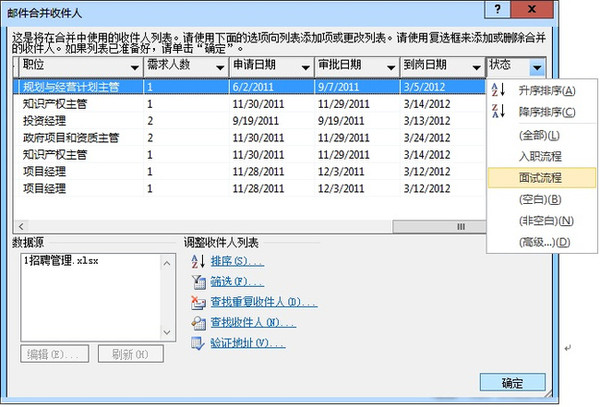Select 面试流程 in the filter menu
Image resolution: width=600 pixels, height=407 pixels.
click(x=539, y=177)
